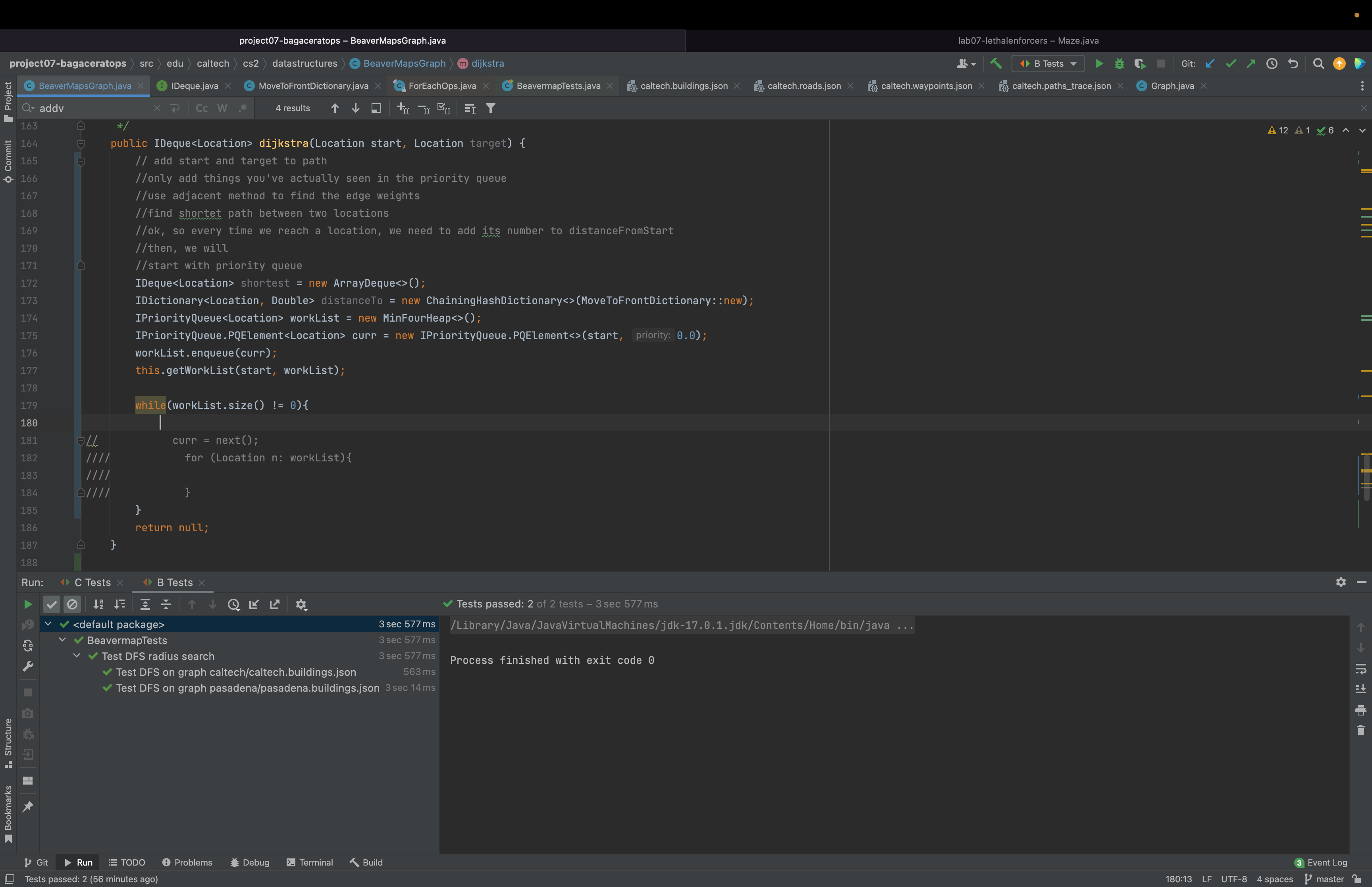Collapse the BeavermapTests tree node

tap(62, 640)
